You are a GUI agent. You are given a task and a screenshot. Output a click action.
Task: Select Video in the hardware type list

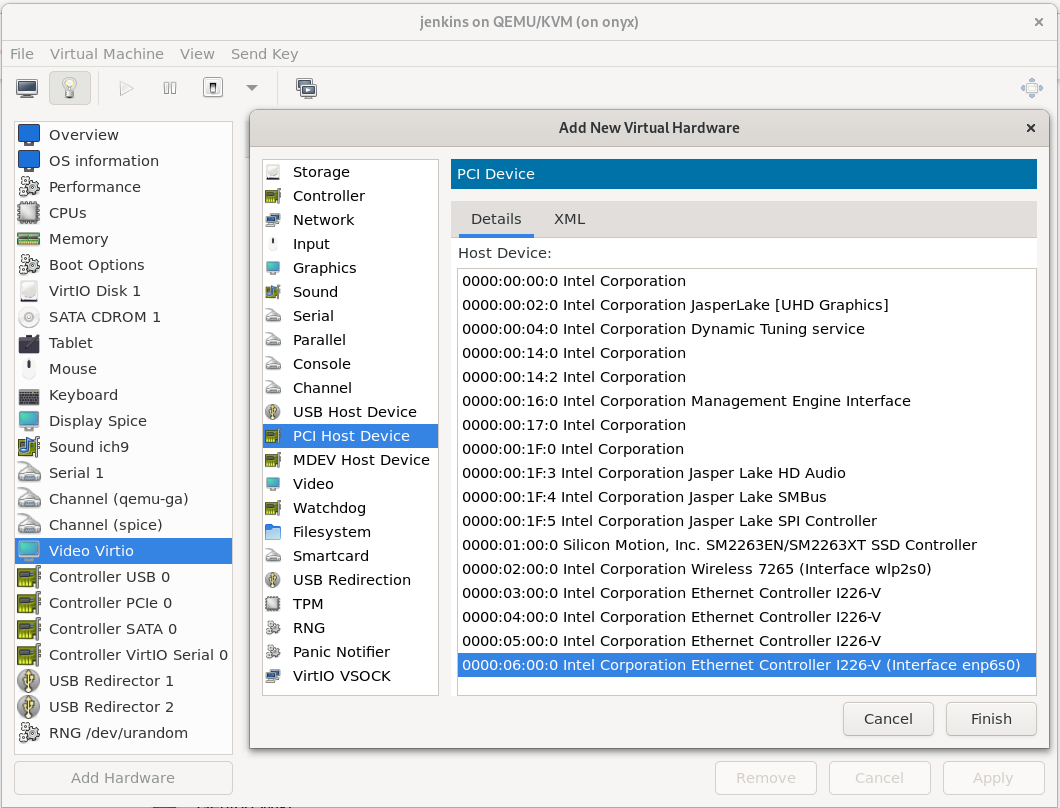pos(350,484)
